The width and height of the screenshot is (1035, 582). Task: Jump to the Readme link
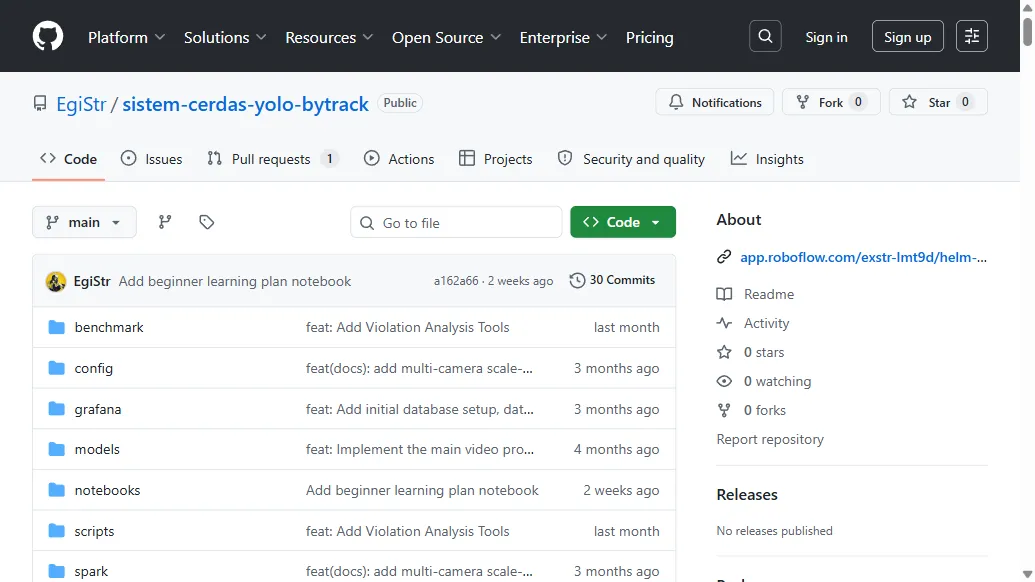click(x=768, y=294)
